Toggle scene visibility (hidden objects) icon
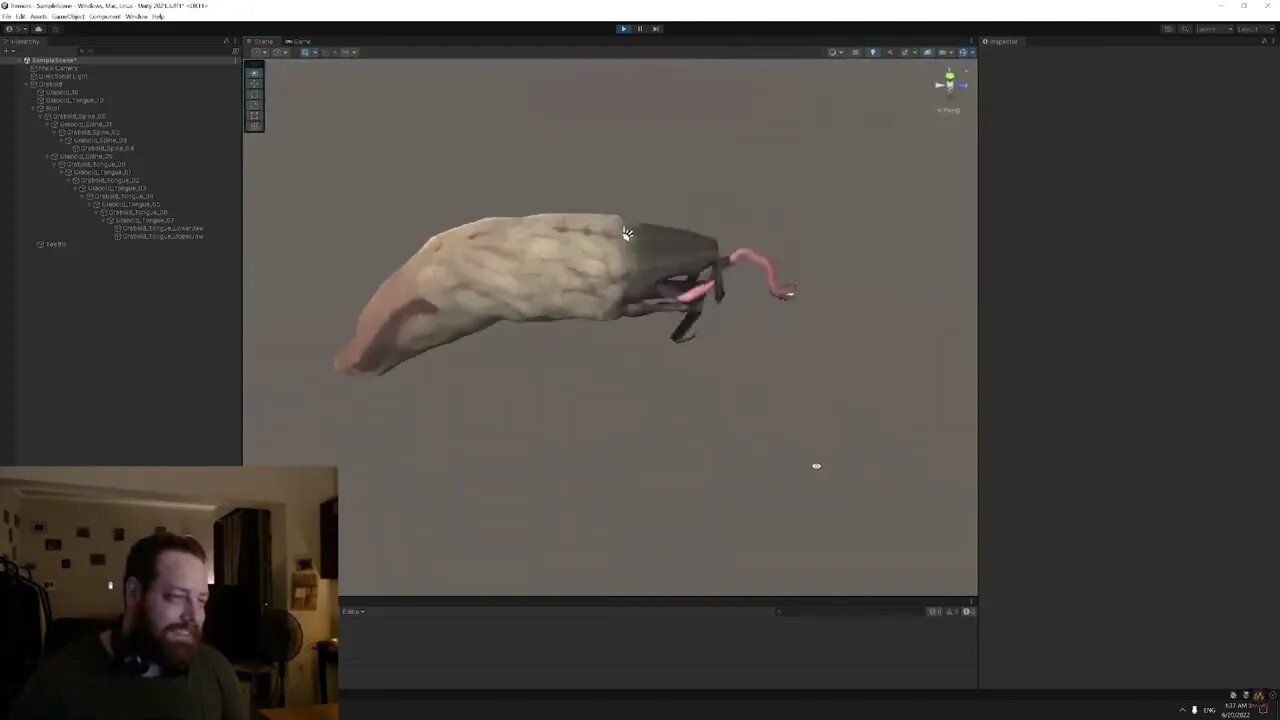1280x720 pixels. click(927, 52)
